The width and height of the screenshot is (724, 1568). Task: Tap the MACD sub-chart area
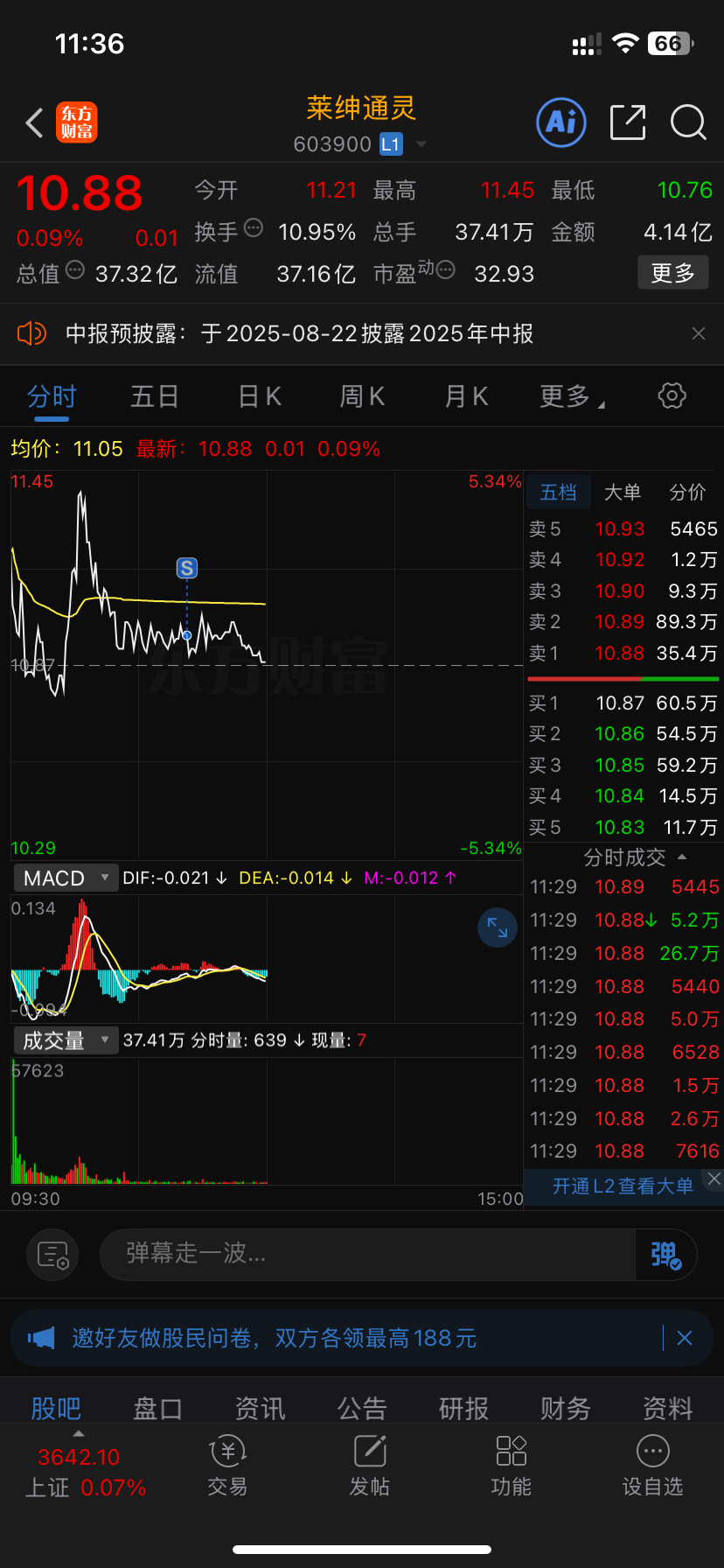click(x=267, y=958)
